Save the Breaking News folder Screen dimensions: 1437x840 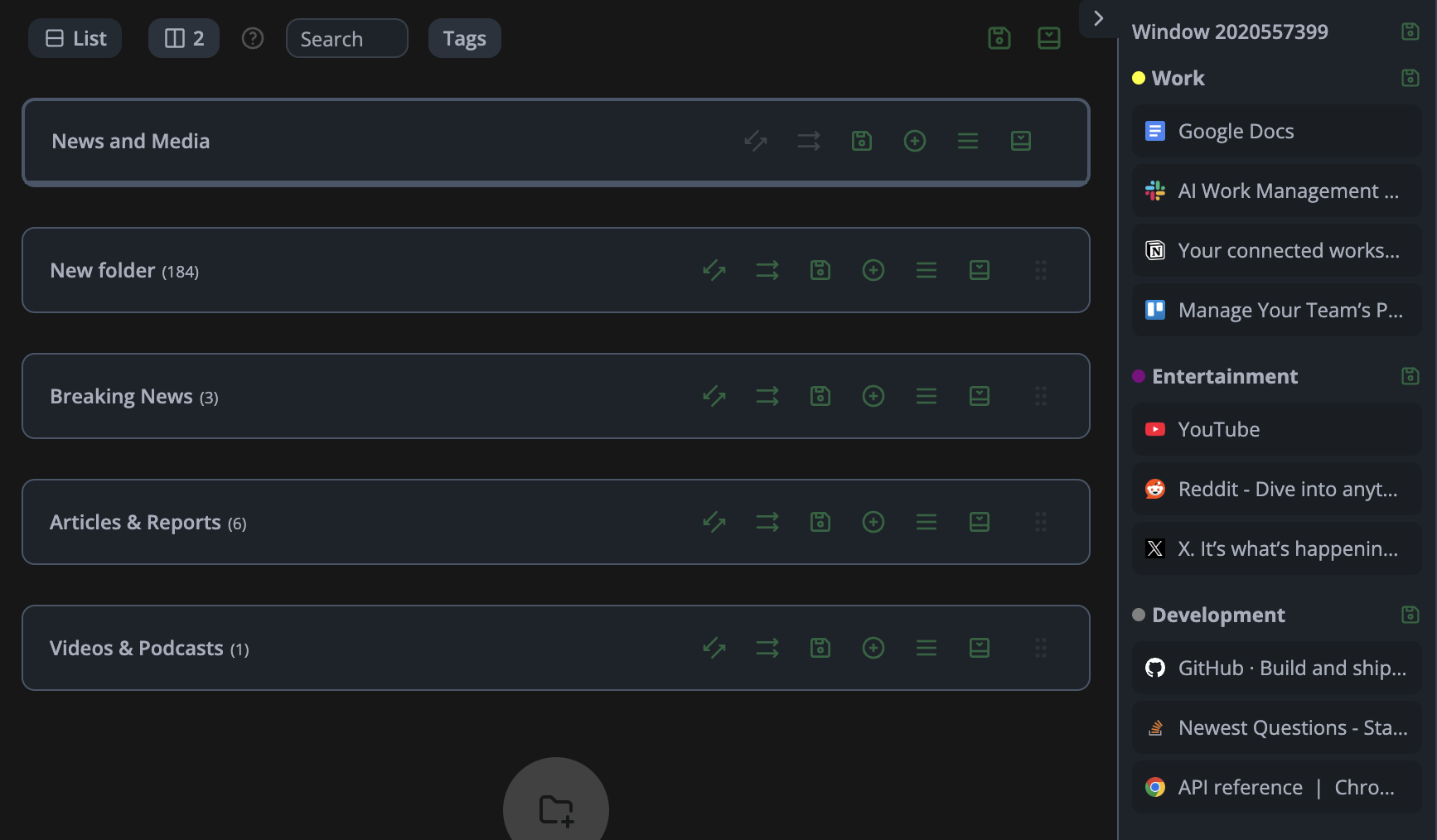pyautogui.click(x=820, y=396)
